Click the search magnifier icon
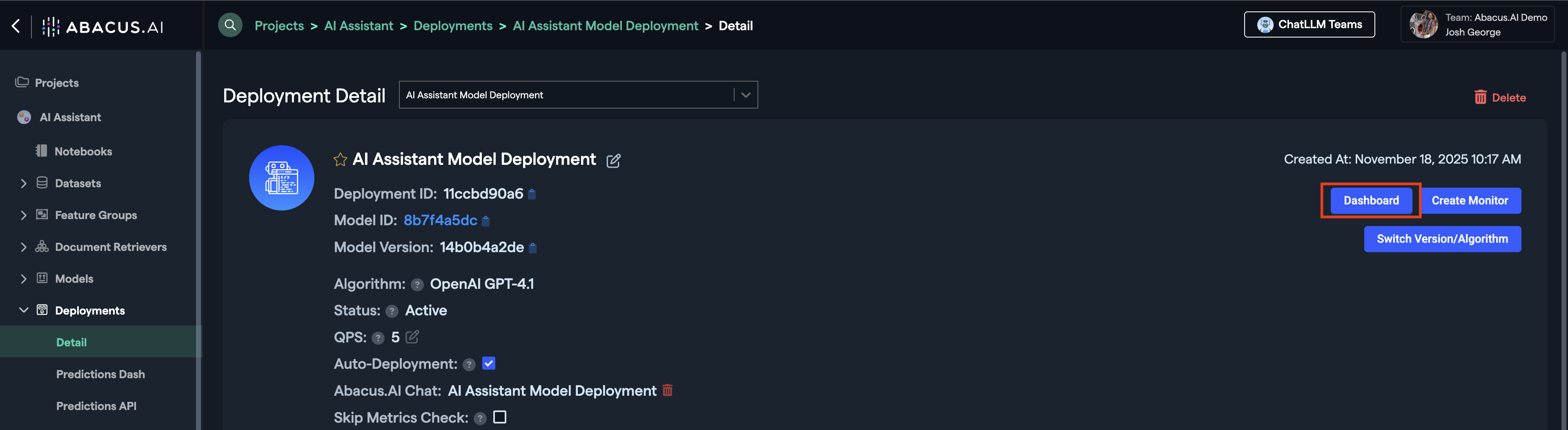 230,25
